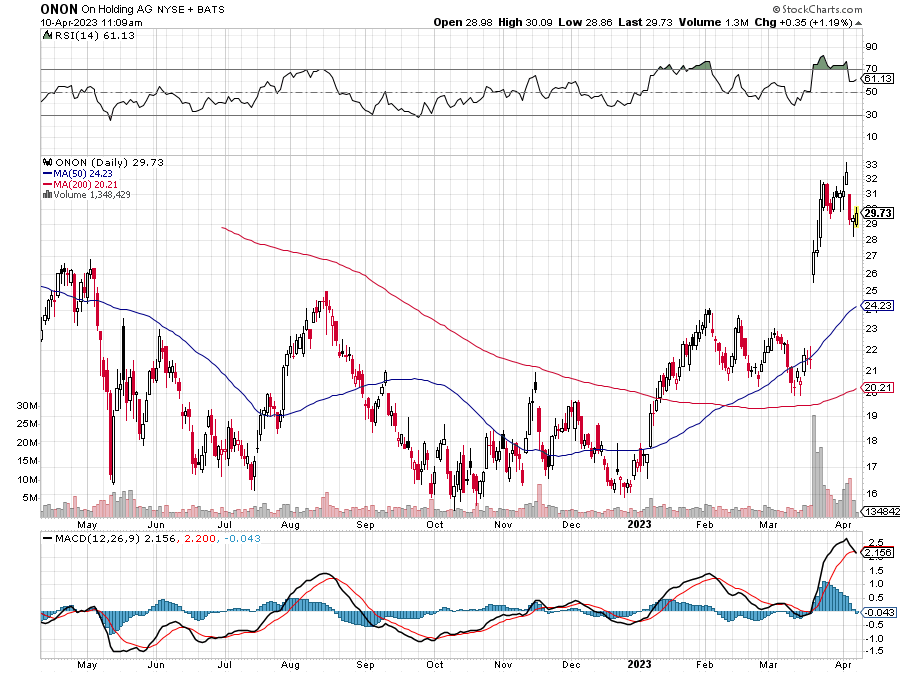Click the Oct label under MACD panel

435,664
